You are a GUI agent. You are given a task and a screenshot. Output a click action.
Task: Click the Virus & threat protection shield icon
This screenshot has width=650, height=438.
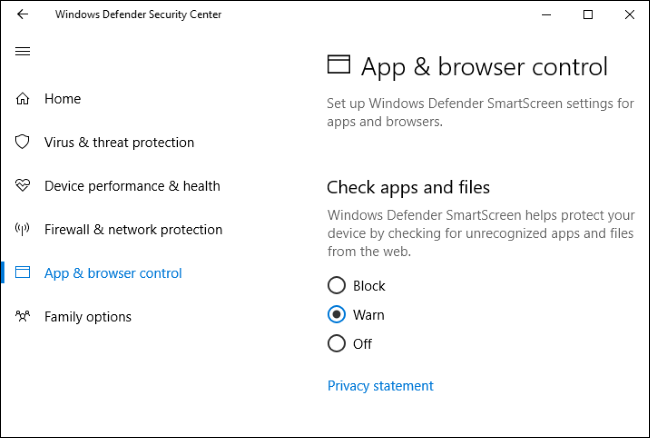[23, 142]
